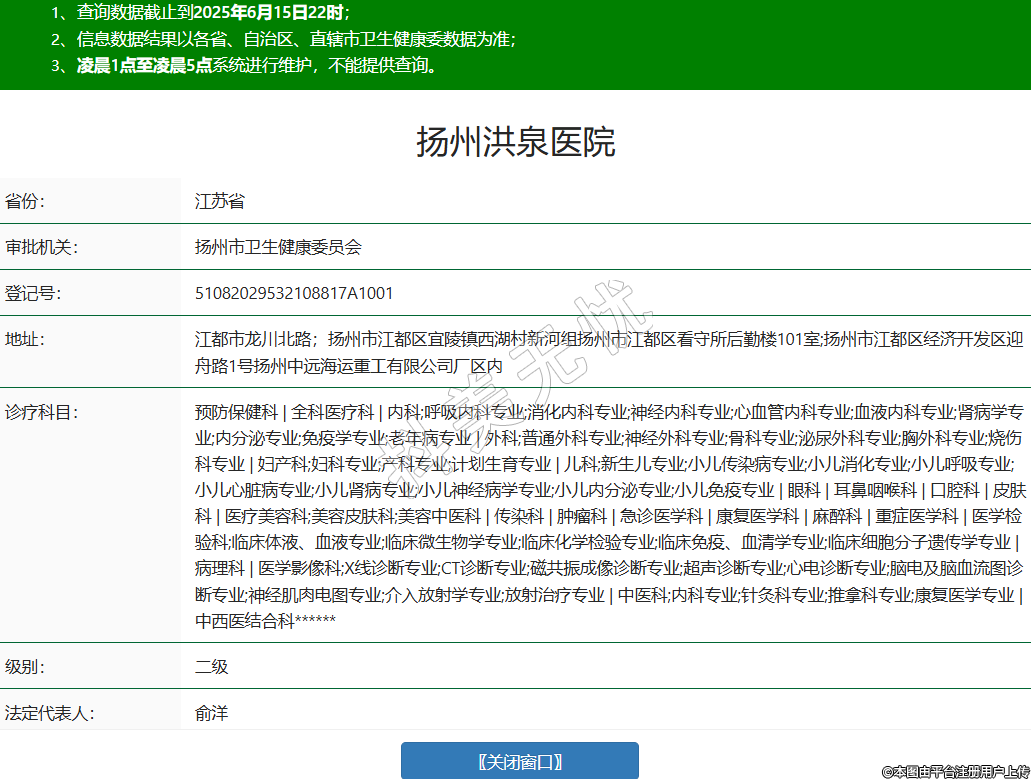Click the 江苏省 province value
1031x779 pixels.
(x=220, y=201)
